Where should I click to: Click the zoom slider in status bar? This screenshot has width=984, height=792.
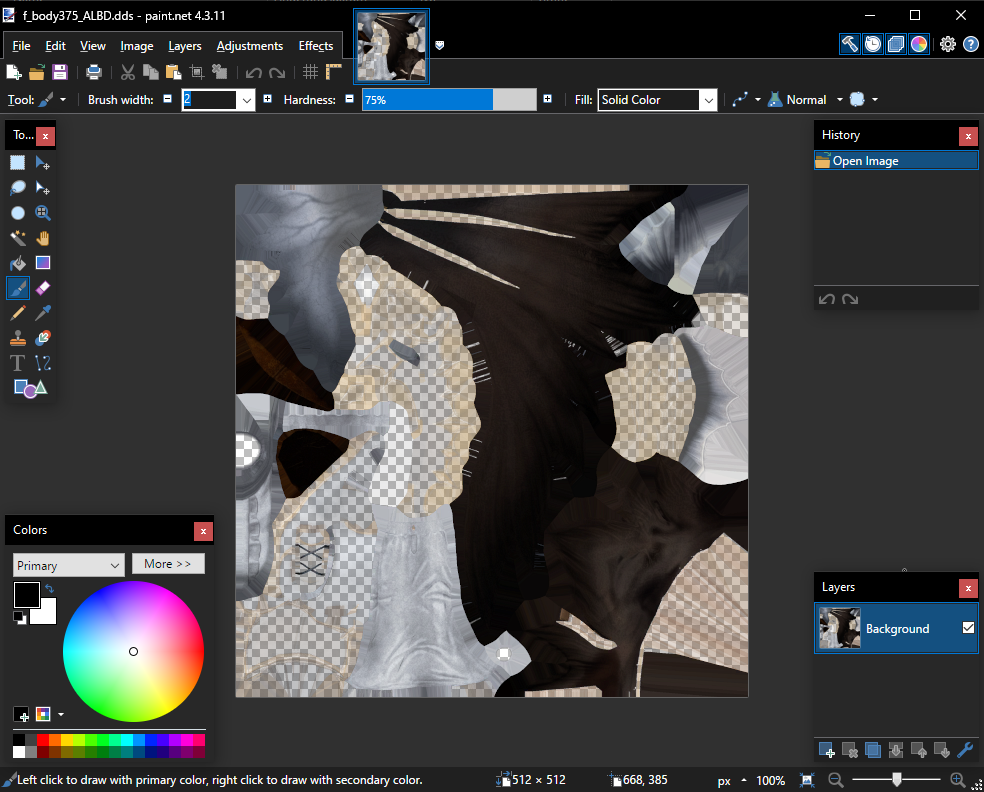tap(897, 779)
